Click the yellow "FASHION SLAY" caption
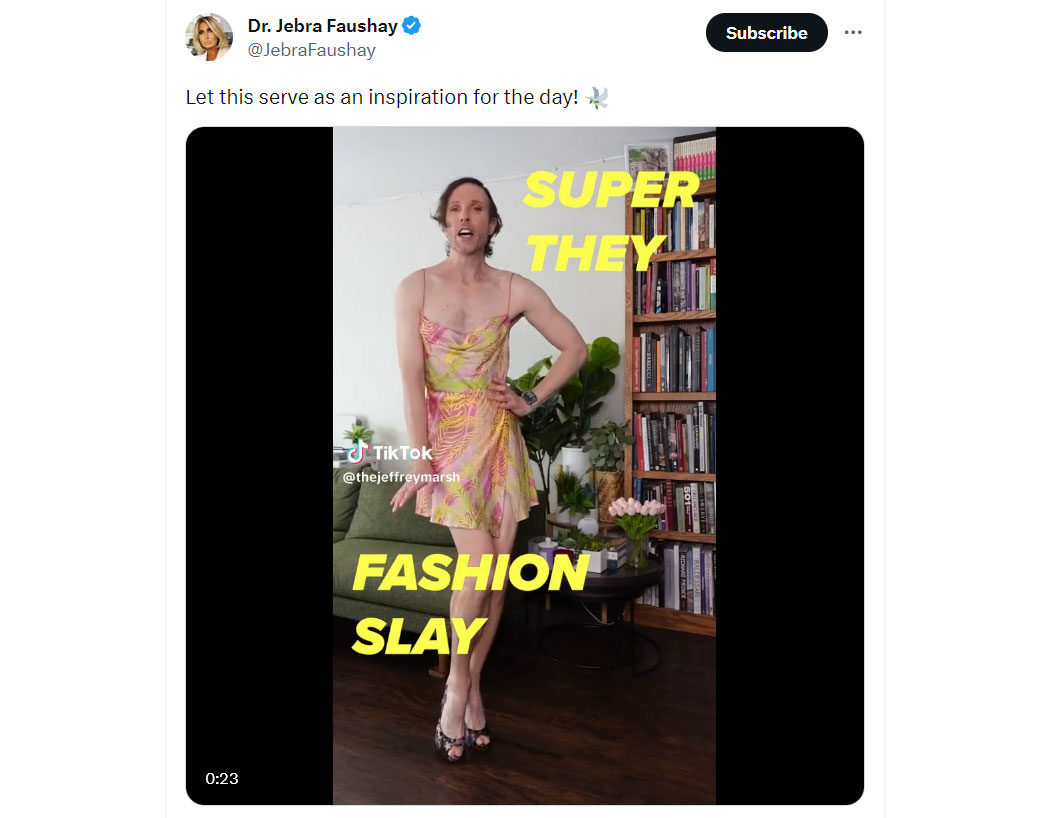 click(469, 604)
